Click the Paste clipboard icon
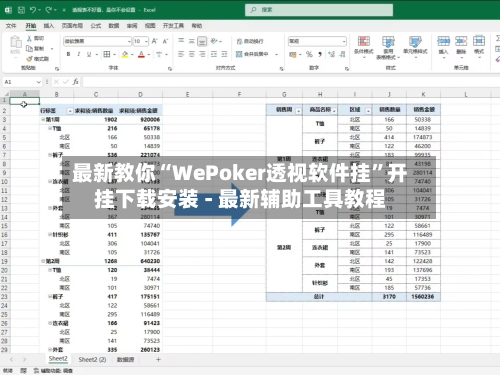This screenshot has width=500, height=375. coord(16,43)
